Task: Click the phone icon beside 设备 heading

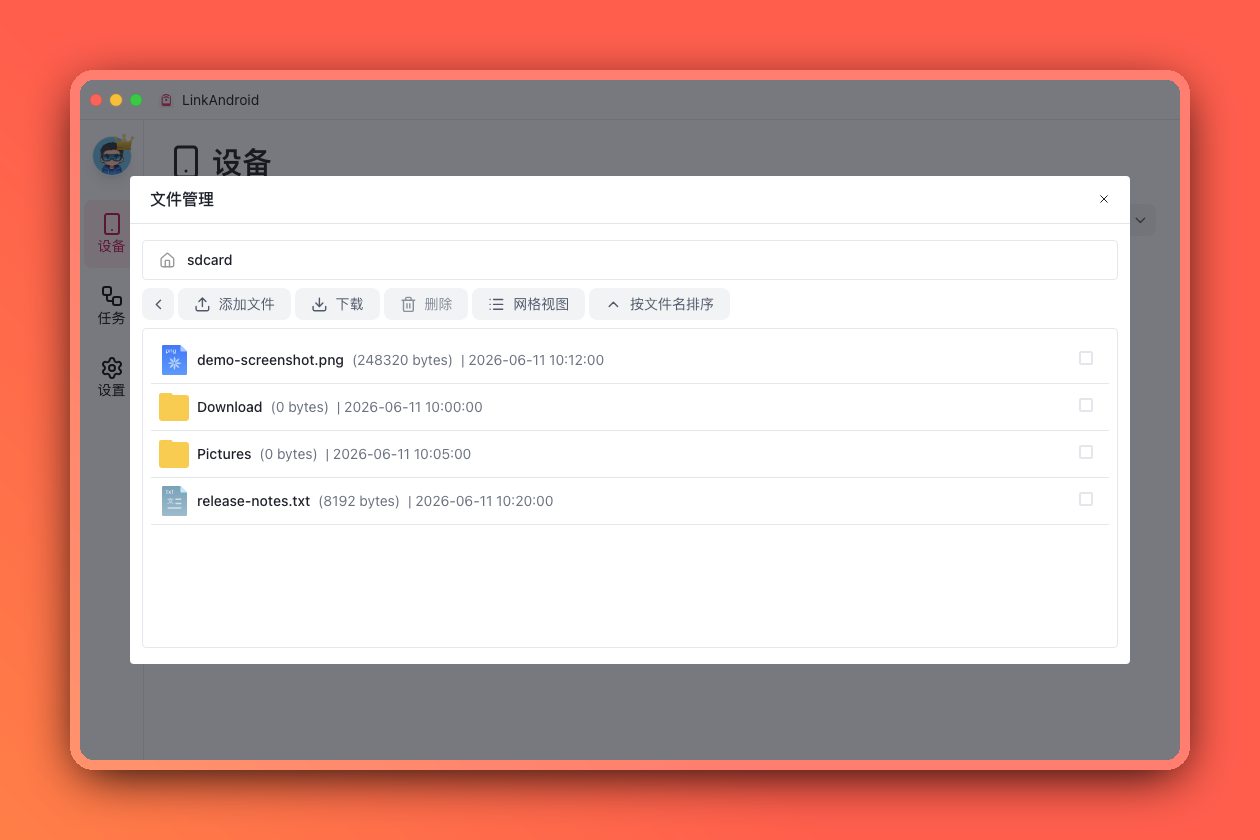Action: coord(185,162)
